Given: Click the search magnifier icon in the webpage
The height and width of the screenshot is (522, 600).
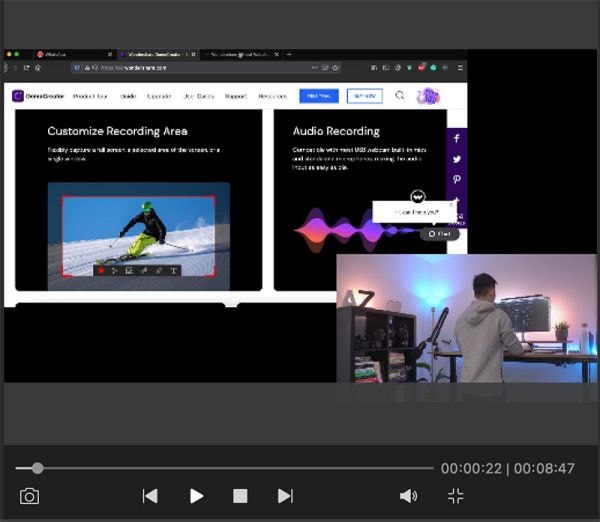Looking at the screenshot, I should [x=399, y=95].
